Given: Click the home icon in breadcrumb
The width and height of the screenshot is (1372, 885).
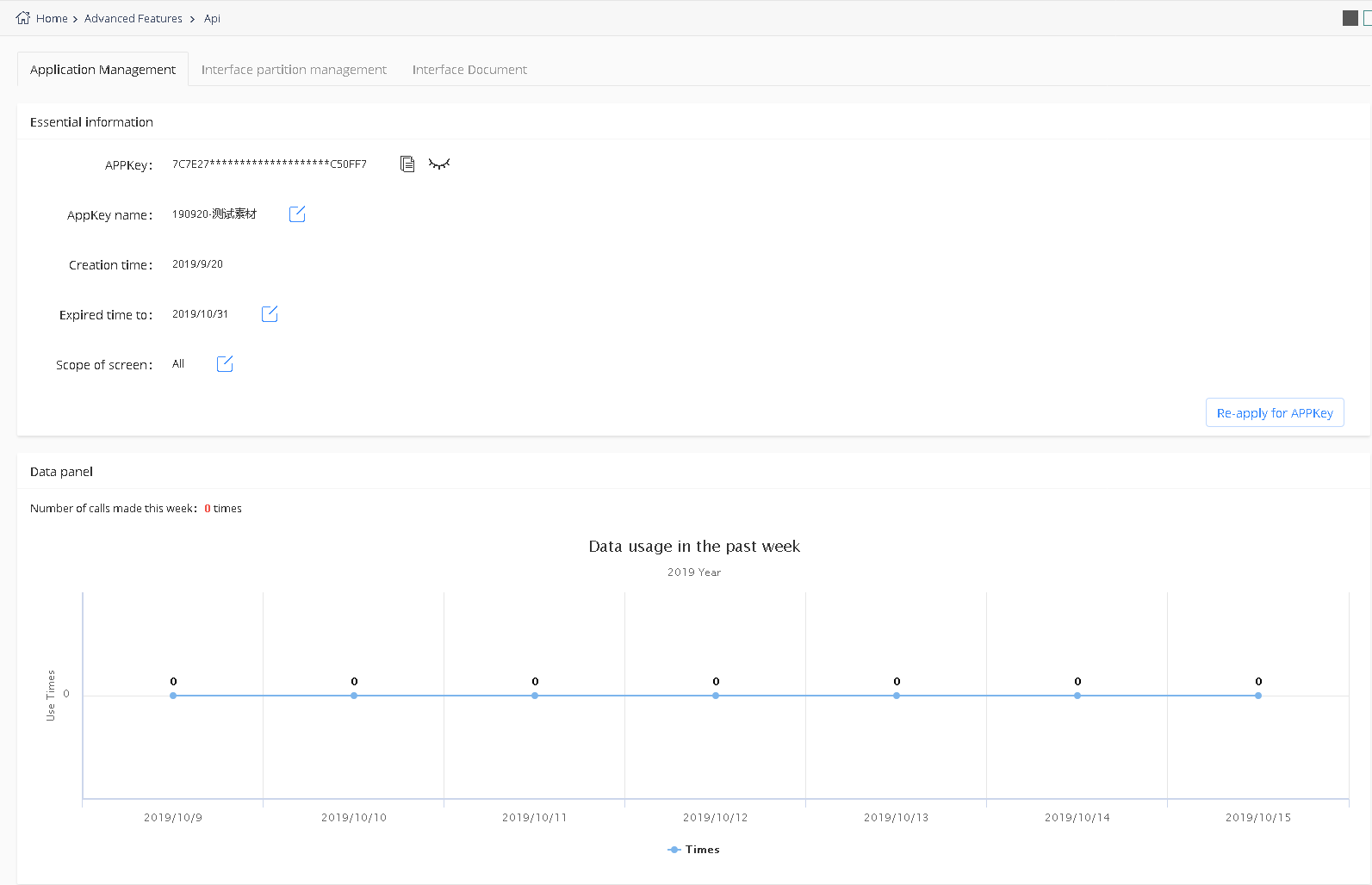Looking at the screenshot, I should coord(23,18).
